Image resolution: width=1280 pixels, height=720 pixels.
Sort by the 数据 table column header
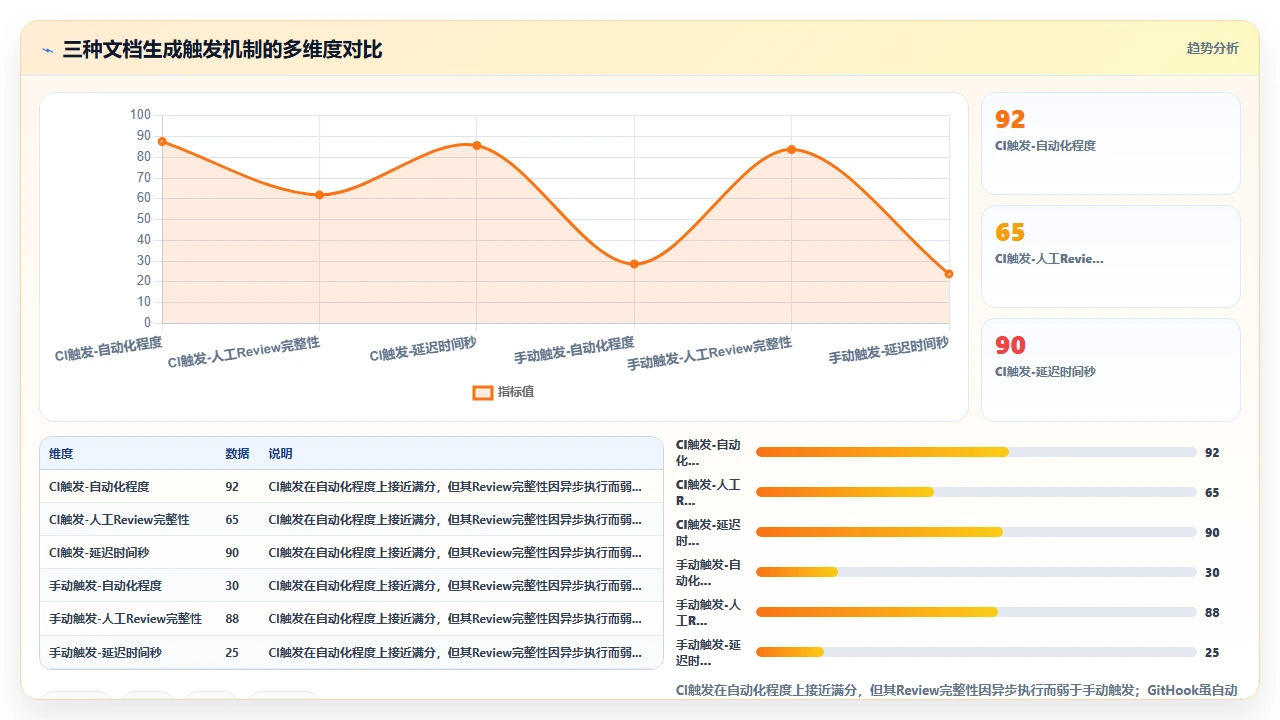(237, 454)
